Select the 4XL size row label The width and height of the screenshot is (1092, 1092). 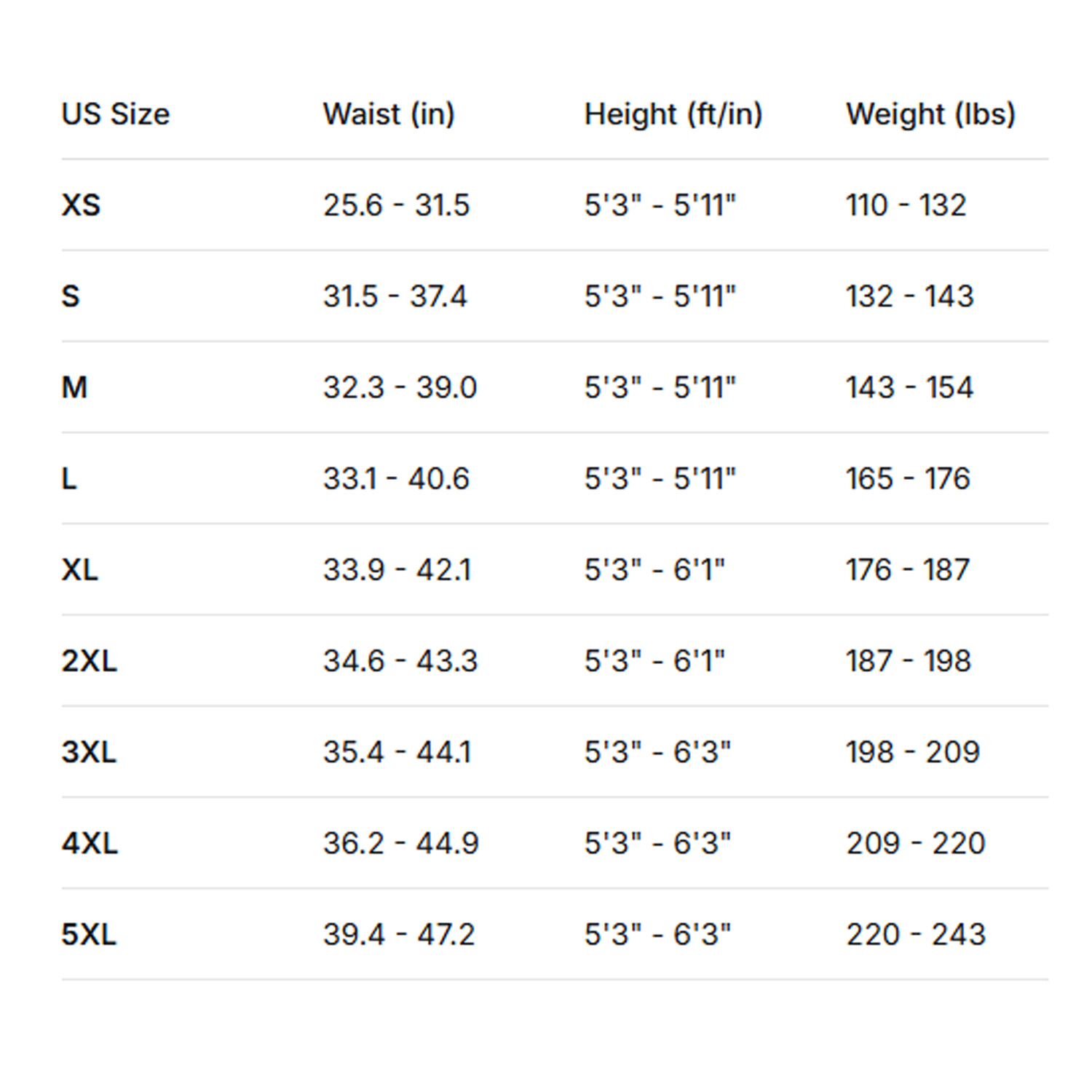pos(90,844)
